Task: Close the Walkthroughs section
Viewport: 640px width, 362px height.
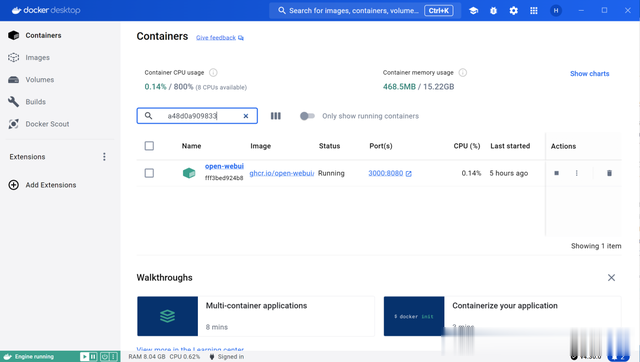Action: pos(611,278)
